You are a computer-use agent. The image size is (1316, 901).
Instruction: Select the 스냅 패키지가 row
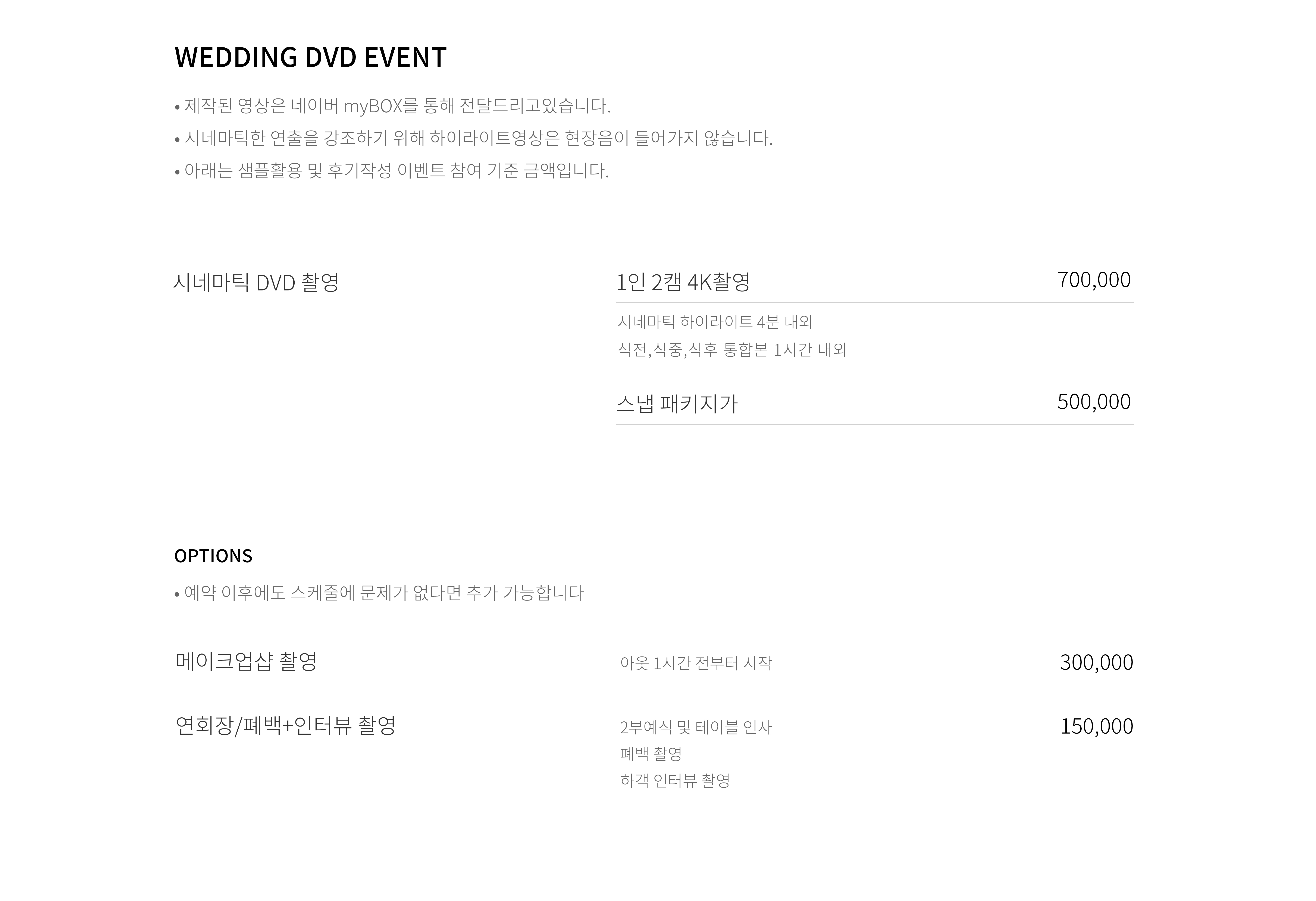coord(874,403)
